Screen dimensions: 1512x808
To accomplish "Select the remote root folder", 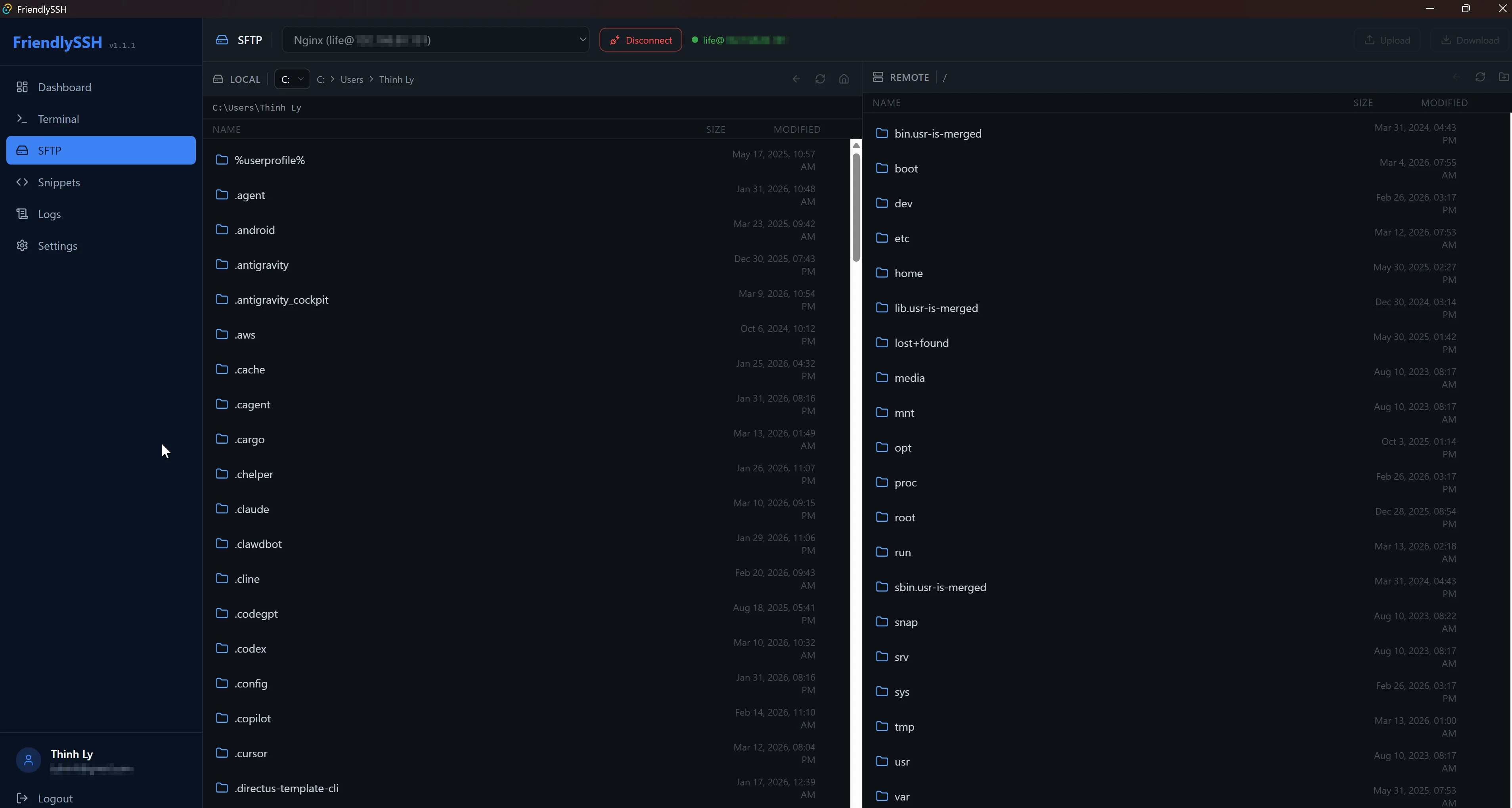I will [1186, 517].
